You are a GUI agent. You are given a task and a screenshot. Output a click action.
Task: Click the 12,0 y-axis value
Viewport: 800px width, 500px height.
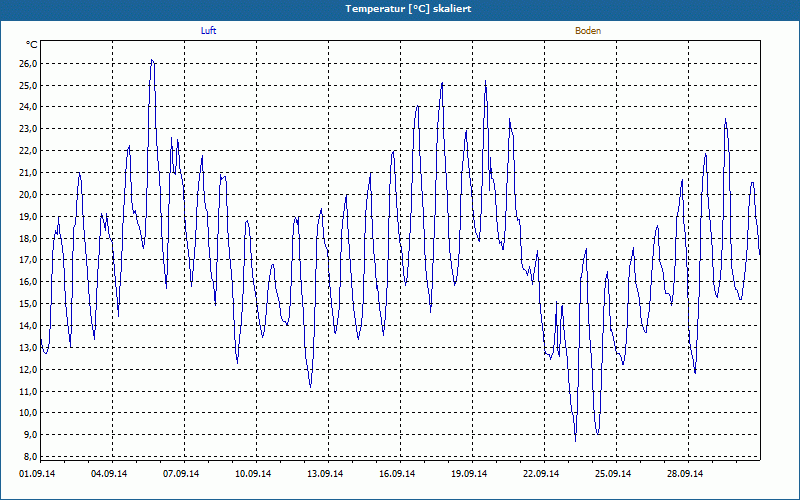29,370
